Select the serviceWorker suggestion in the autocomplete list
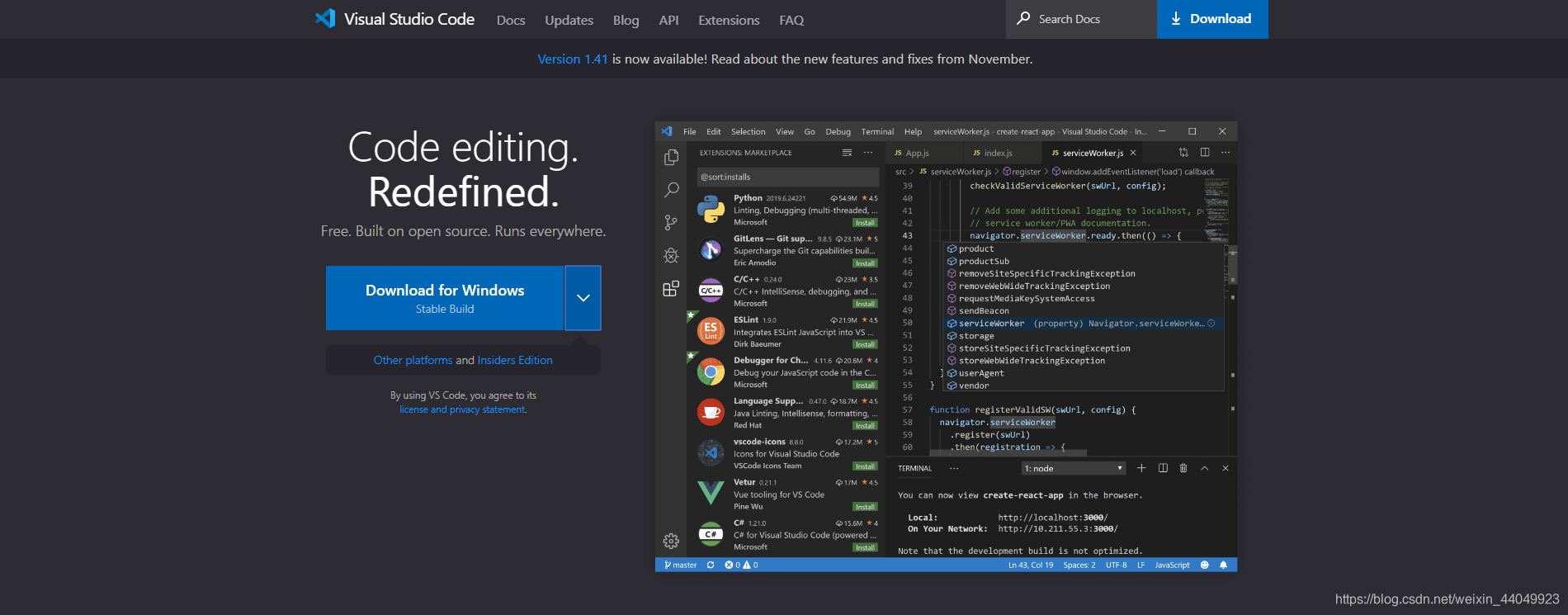Viewport: 1568px width, 615px height. pyautogui.click(x=1083, y=324)
